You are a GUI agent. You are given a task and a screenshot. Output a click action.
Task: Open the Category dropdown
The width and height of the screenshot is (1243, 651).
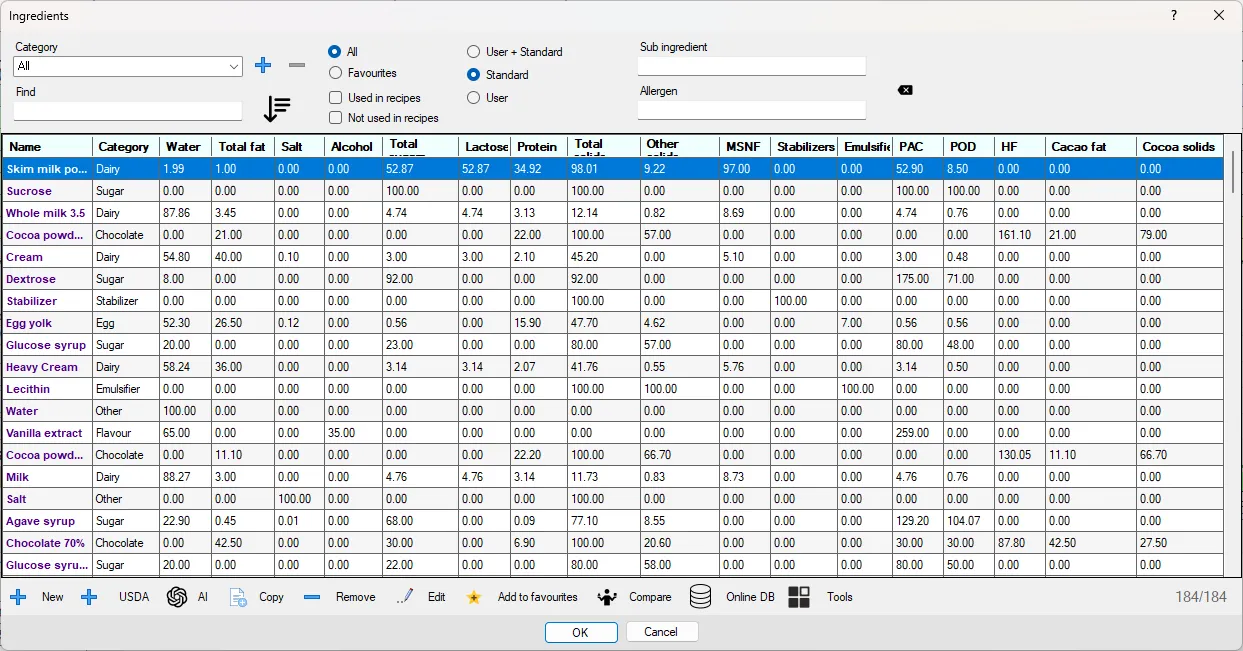[x=128, y=66]
